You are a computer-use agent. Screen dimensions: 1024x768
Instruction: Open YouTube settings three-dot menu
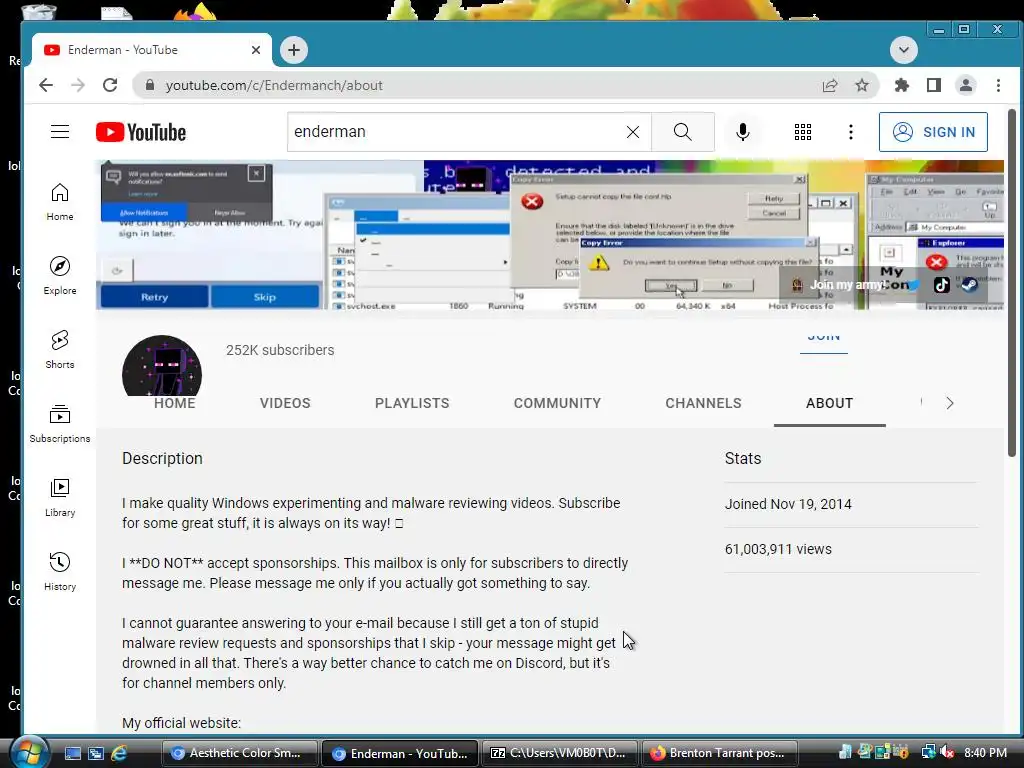click(850, 132)
